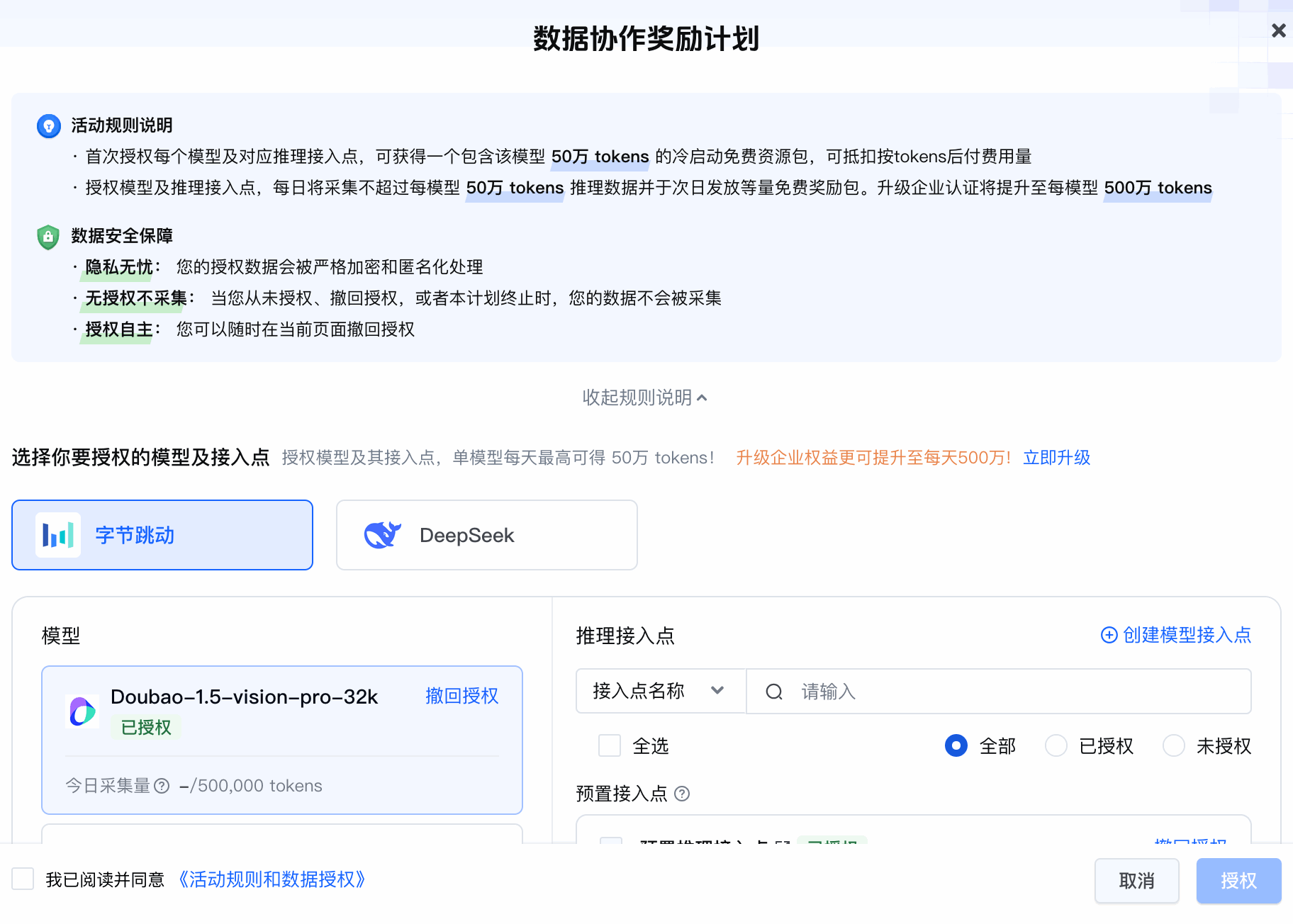The height and width of the screenshot is (924, 1293).
Task: Open 创建模型接入点 via plus icon
Action: 1109,636
